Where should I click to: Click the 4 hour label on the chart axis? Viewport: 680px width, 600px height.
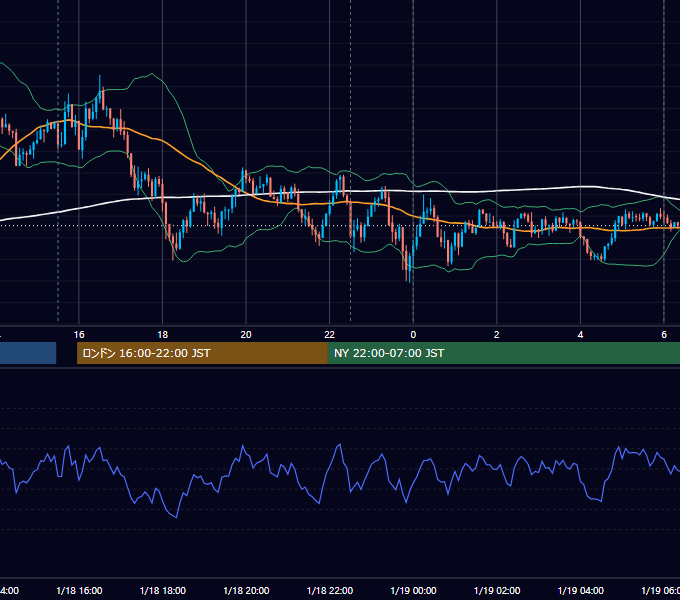(580, 334)
